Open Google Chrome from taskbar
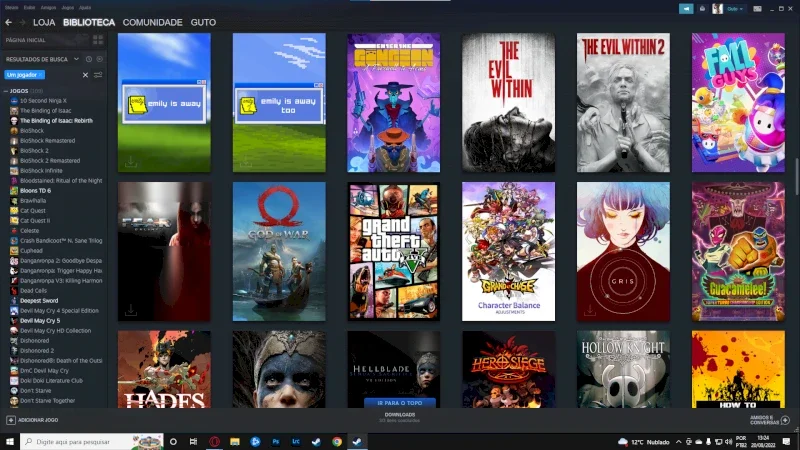The height and width of the screenshot is (450, 800). (337, 441)
